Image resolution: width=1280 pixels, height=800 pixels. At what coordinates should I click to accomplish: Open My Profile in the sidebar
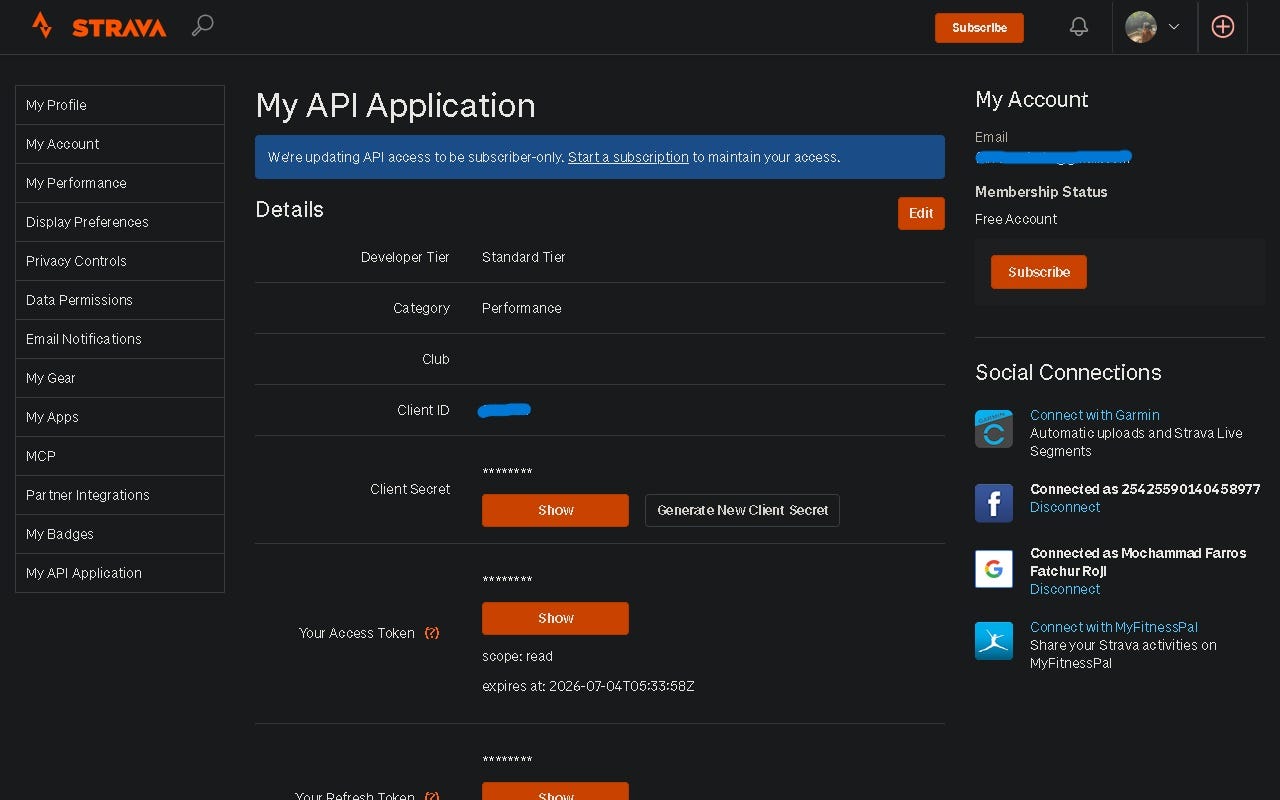[120, 105]
